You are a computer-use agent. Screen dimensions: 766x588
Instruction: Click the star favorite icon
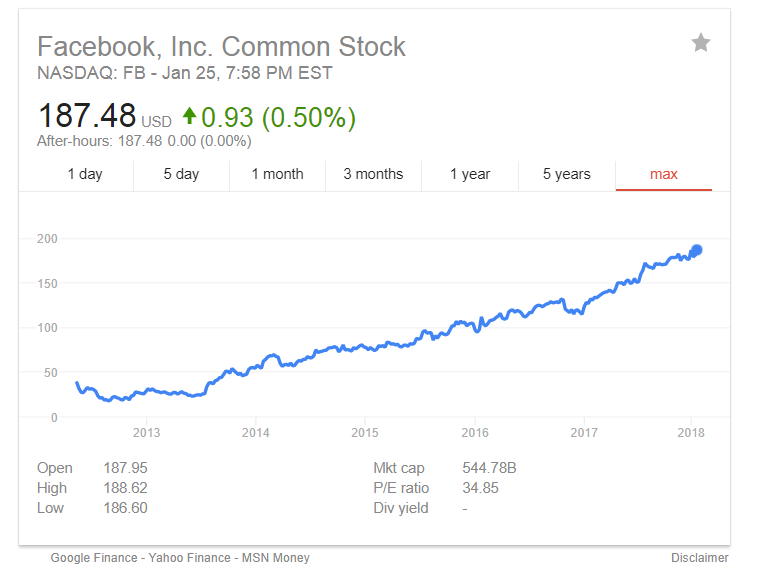tap(701, 43)
